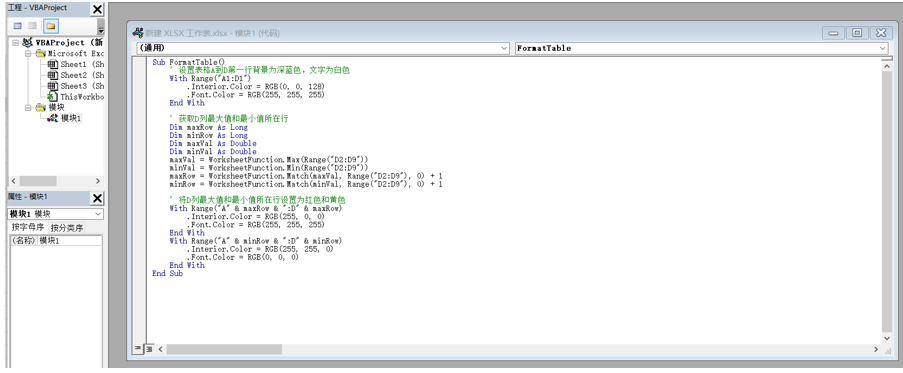Image resolution: width=903 pixels, height=373 pixels.
Task: Select Sheet1 in the project tree
Action: (x=82, y=64)
